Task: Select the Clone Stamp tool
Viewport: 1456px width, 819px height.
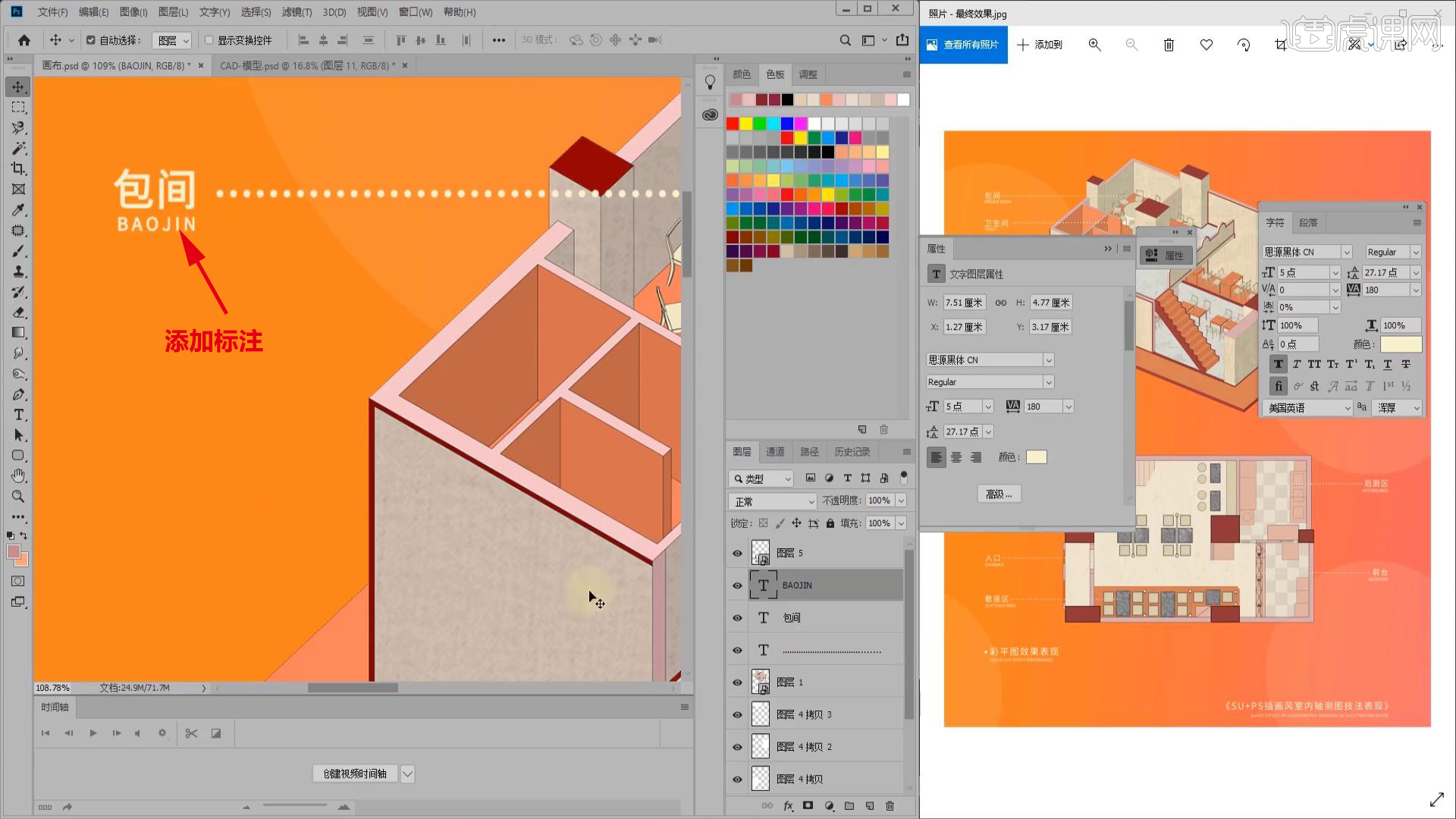Action: (18, 271)
